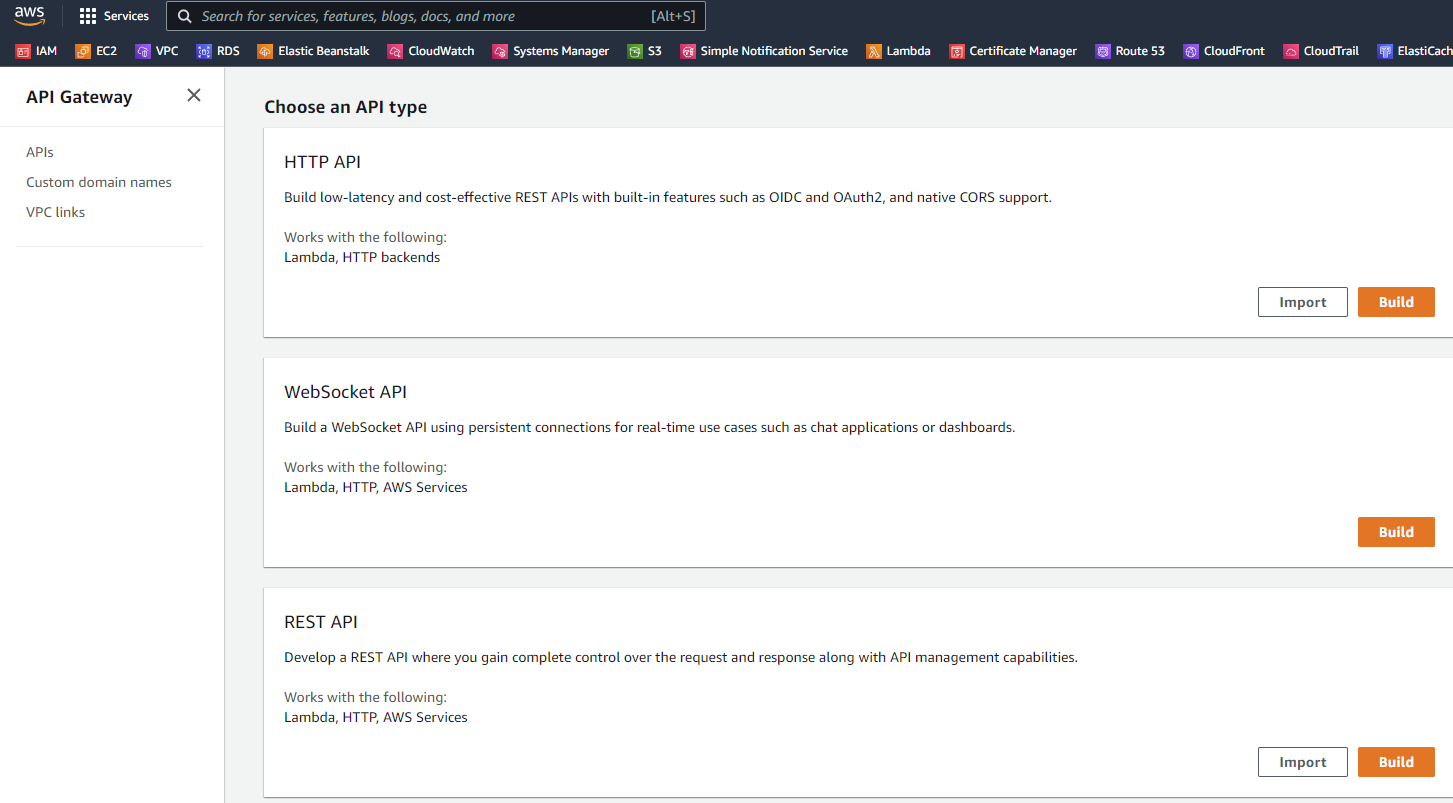Viewport: 1453px width, 803px height.
Task: Open the Certificate Manager bookmark icon
Action: [x=957, y=51]
